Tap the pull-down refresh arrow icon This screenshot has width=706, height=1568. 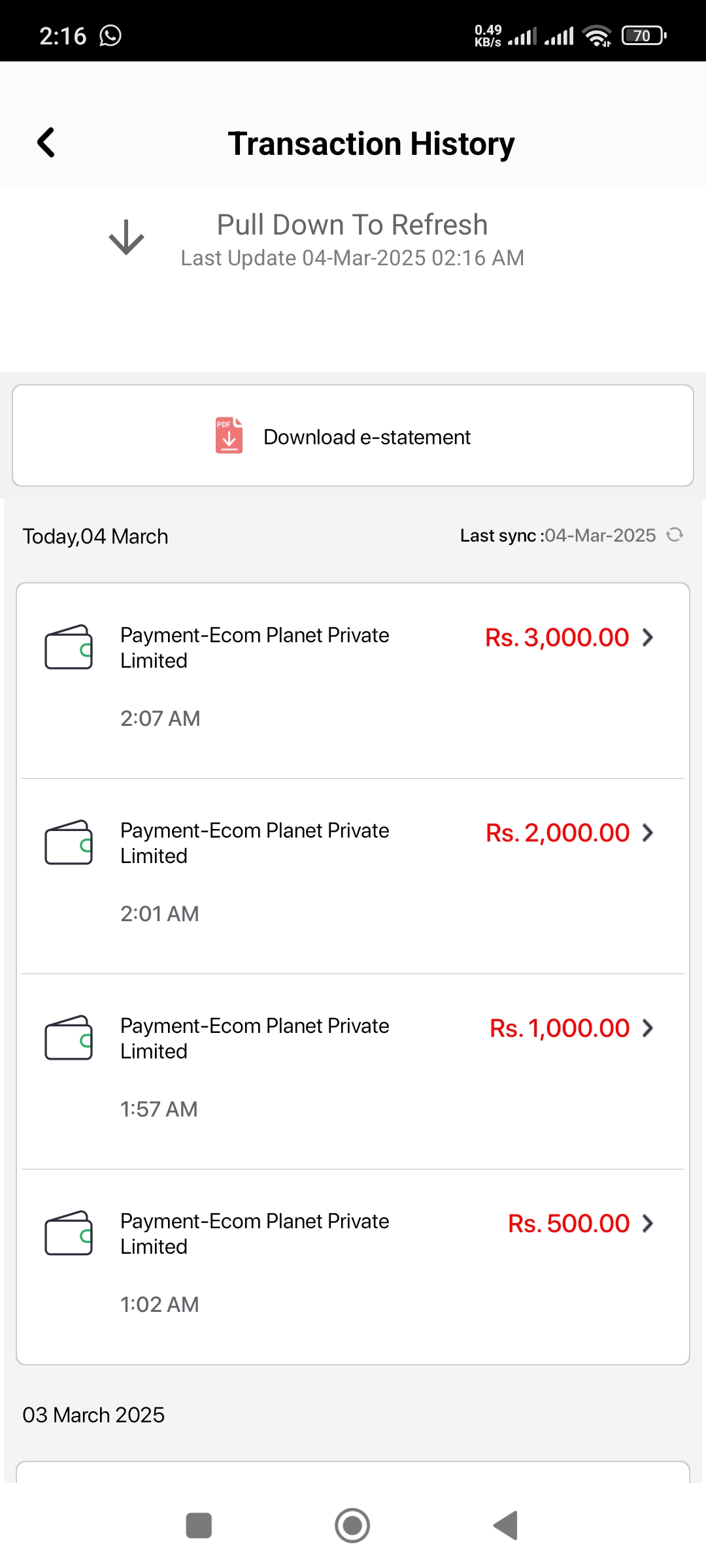tap(126, 237)
